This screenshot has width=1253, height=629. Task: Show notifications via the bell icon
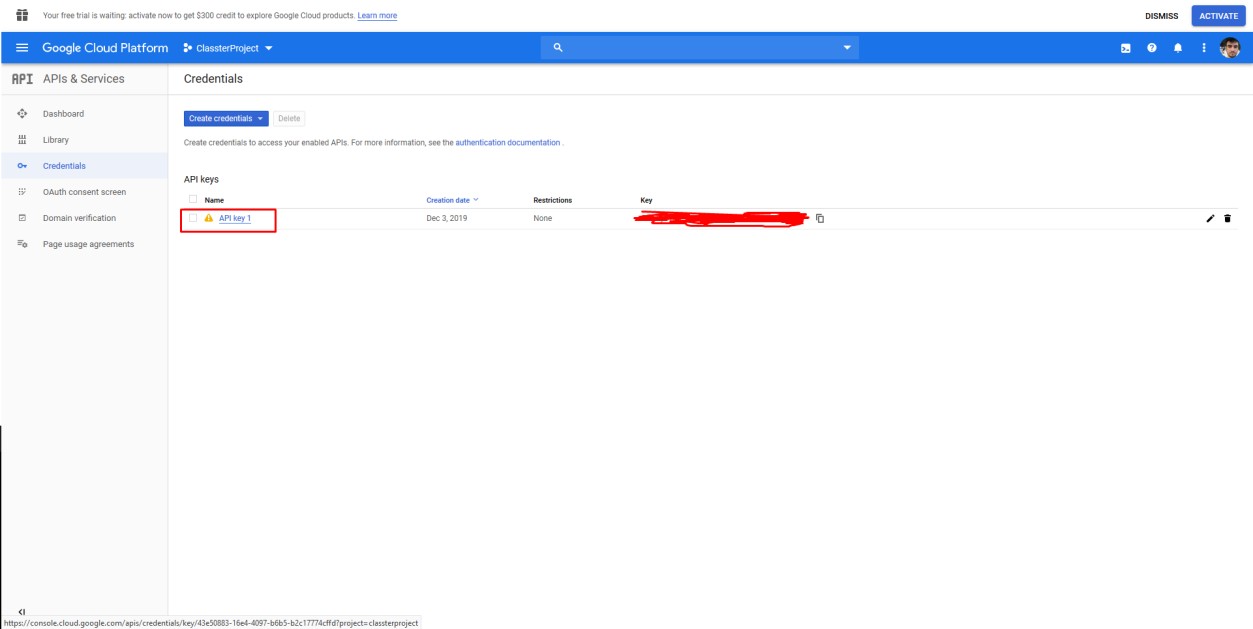tap(1178, 48)
